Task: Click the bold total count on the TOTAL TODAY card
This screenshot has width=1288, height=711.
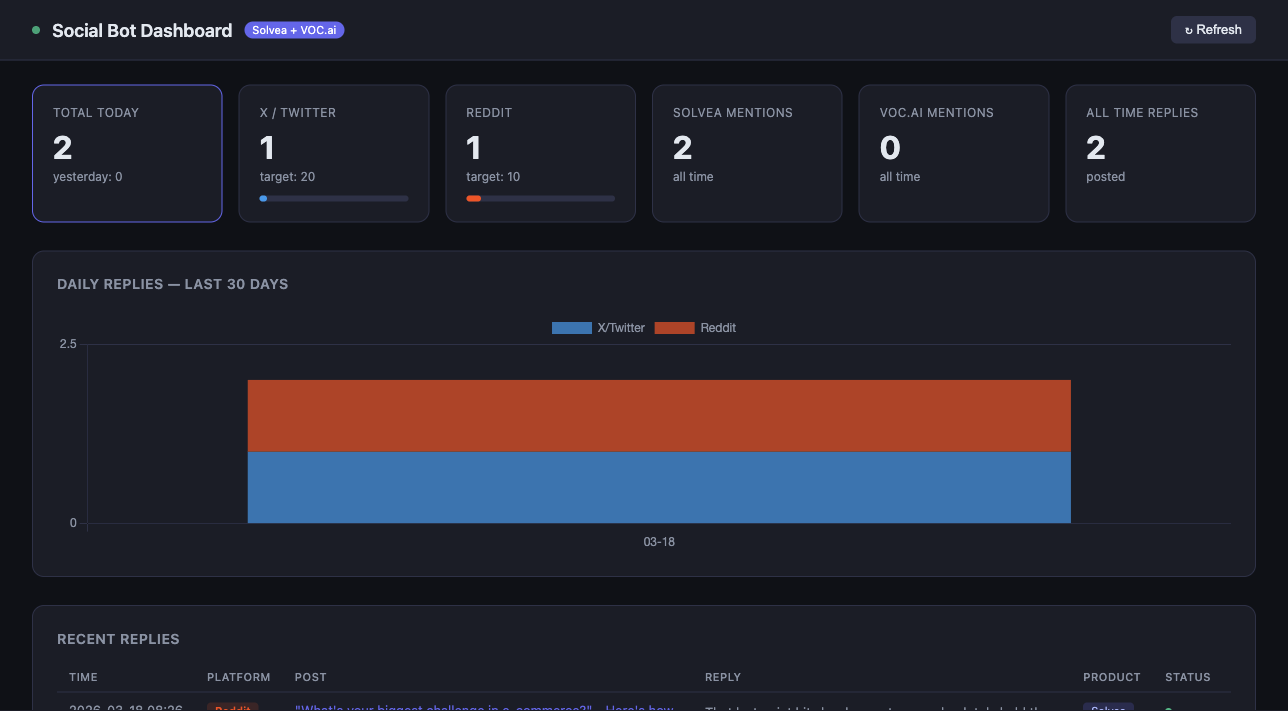Action: (62, 148)
